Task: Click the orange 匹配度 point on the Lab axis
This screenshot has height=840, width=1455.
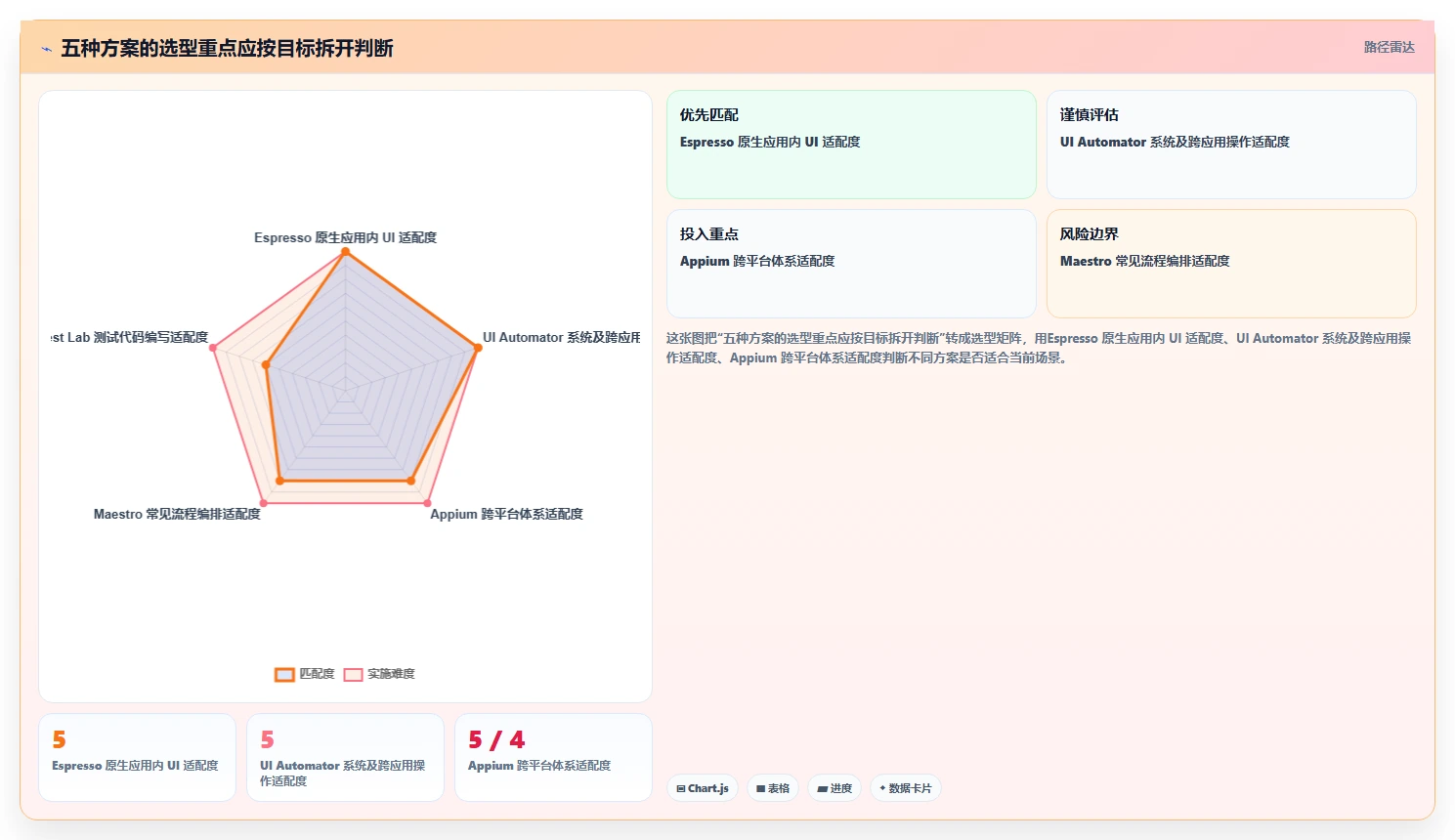Action: click(x=265, y=364)
